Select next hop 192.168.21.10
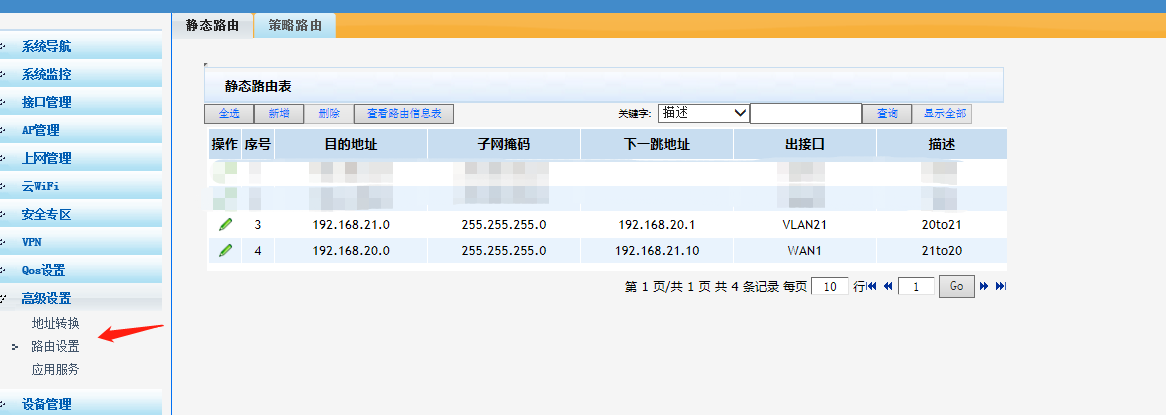 click(657, 251)
